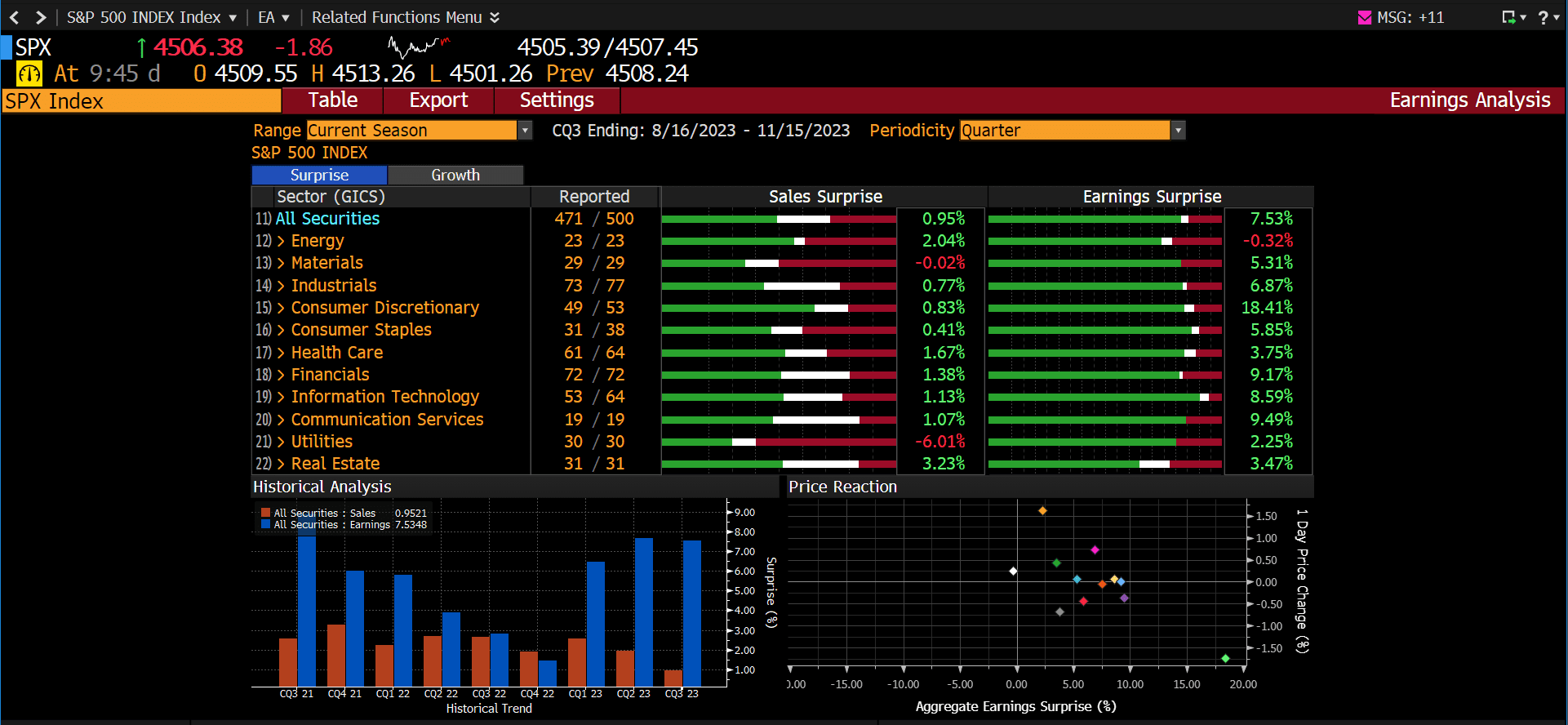Click the Real Estate sales surprise 3.23%
The height and width of the screenshot is (725, 1568).
tap(944, 464)
